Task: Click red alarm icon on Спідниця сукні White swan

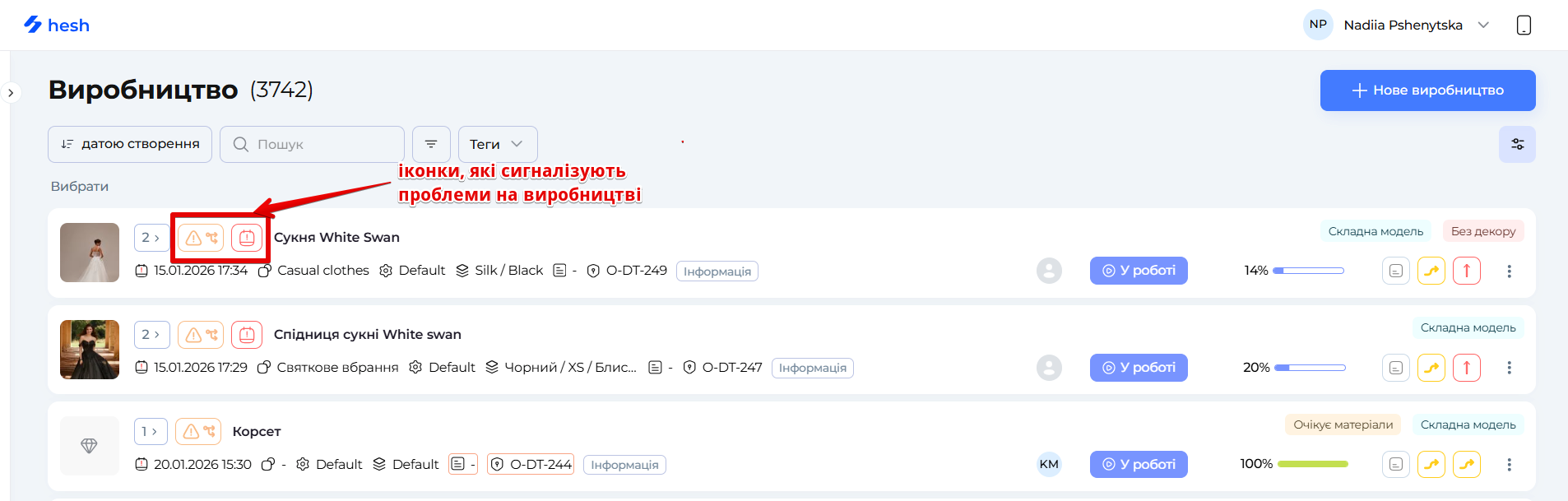Action: (247, 335)
